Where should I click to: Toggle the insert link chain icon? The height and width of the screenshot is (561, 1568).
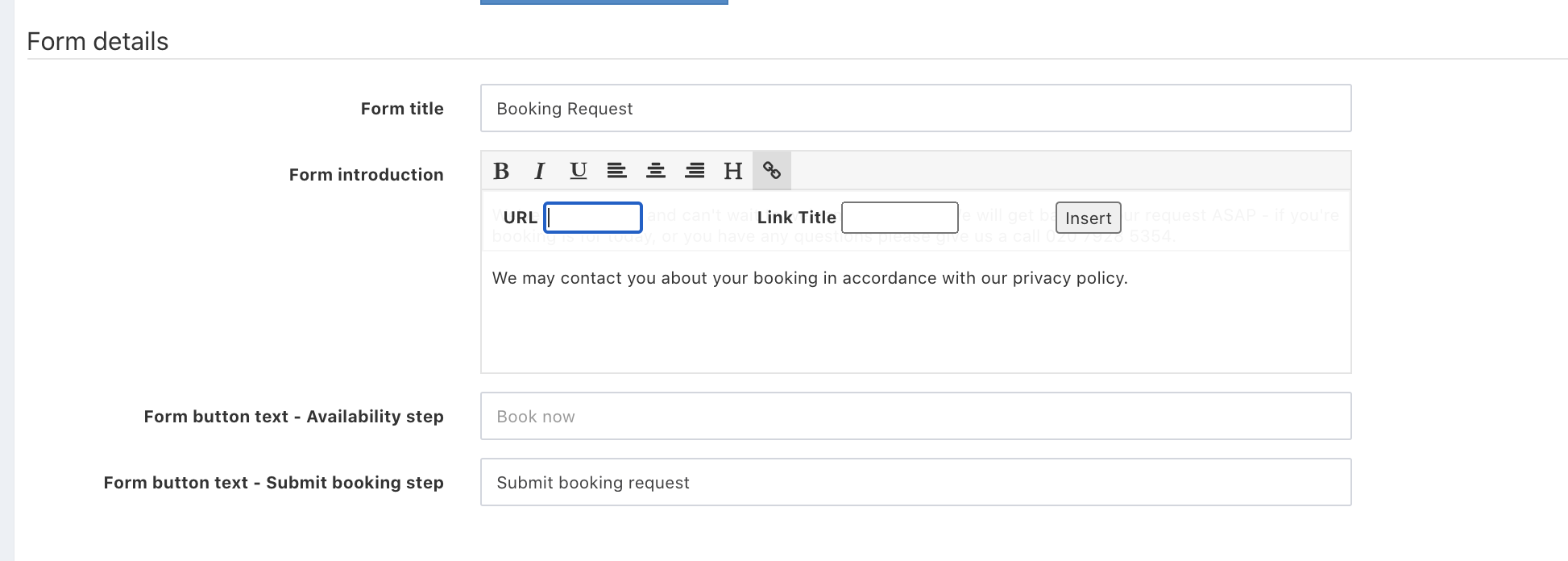coord(771,171)
